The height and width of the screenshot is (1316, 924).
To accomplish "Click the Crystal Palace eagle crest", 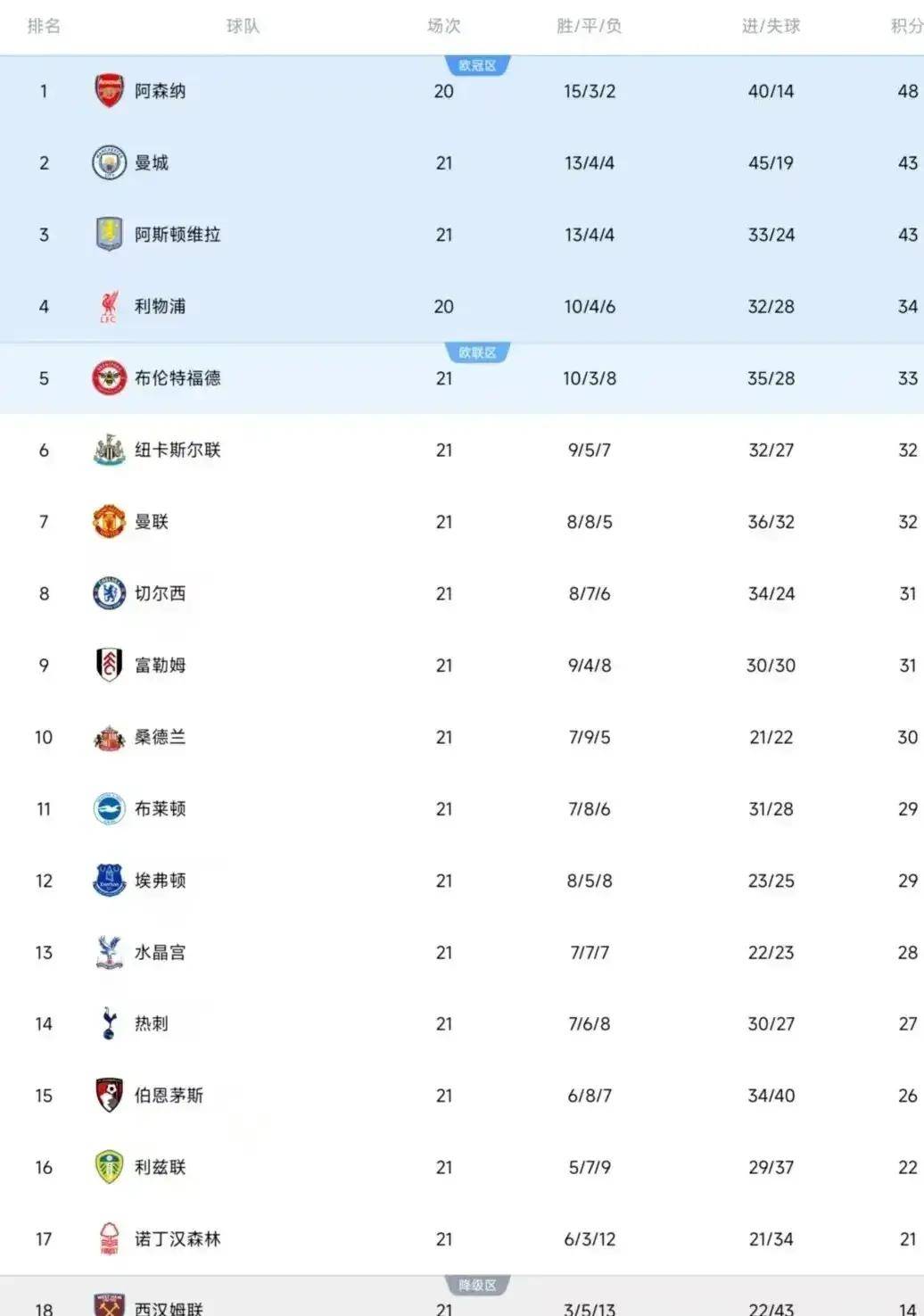I will (x=109, y=953).
